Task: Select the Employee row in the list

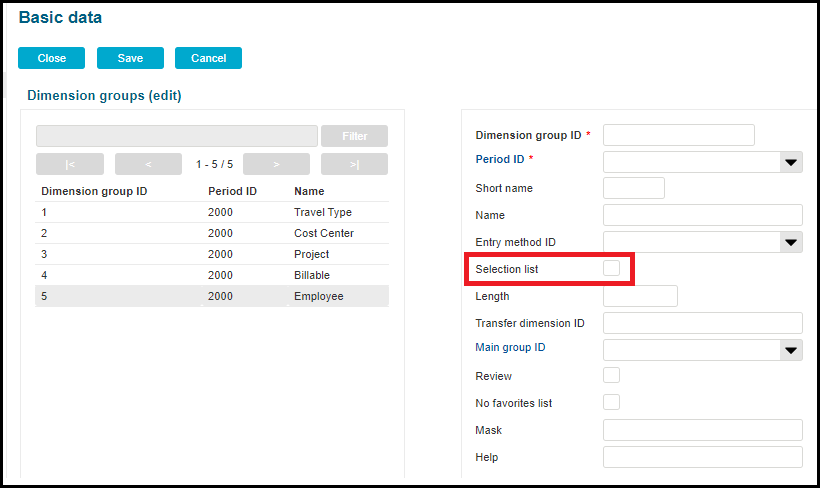Action: point(212,296)
